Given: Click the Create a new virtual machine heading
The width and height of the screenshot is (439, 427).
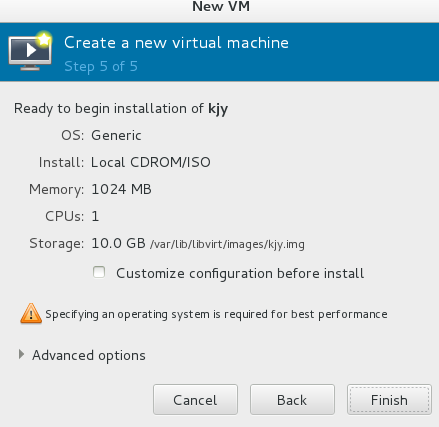Looking at the screenshot, I should [176, 43].
